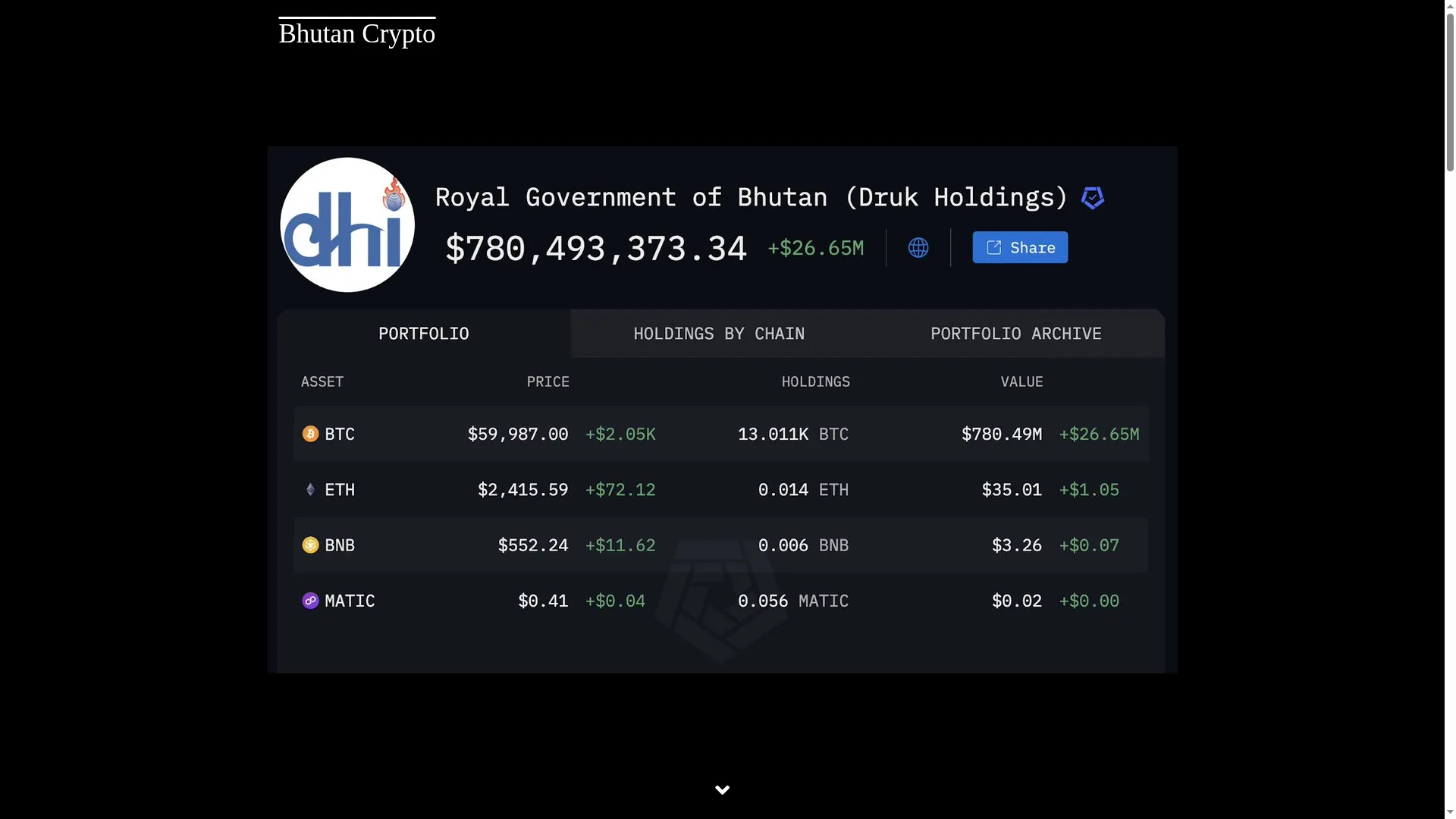1456x819 pixels.
Task: Click the +$26.65M change in BTC row
Action: (1099, 434)
